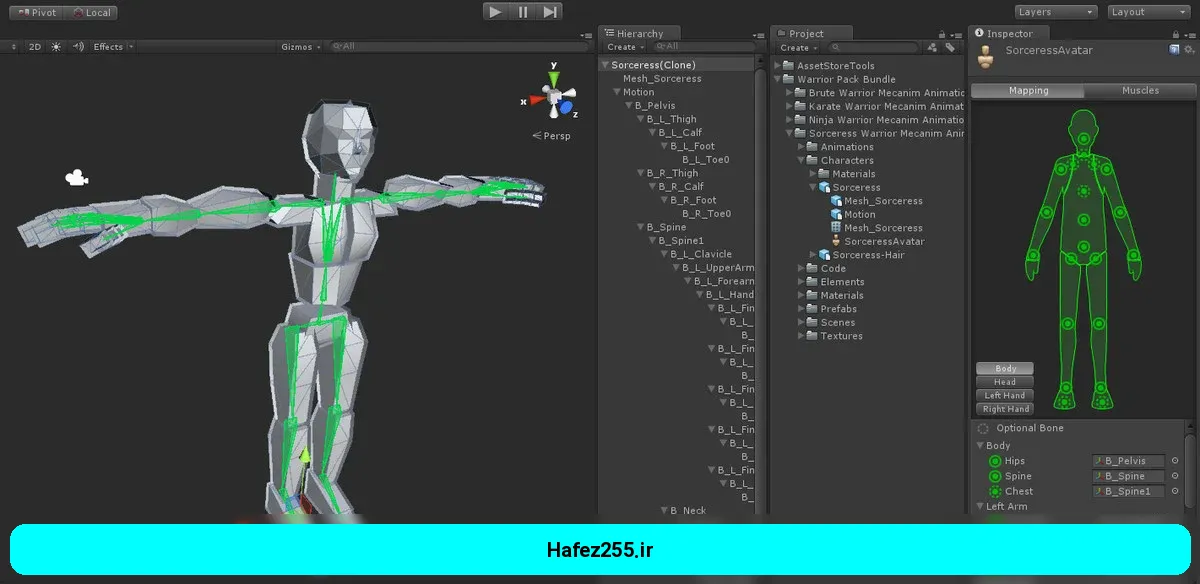The width and height of the screenshot is (1200, 584).
Task: Expand the AssetStoreTools folder
Action: pyautogui.click(x=779, y=66)
